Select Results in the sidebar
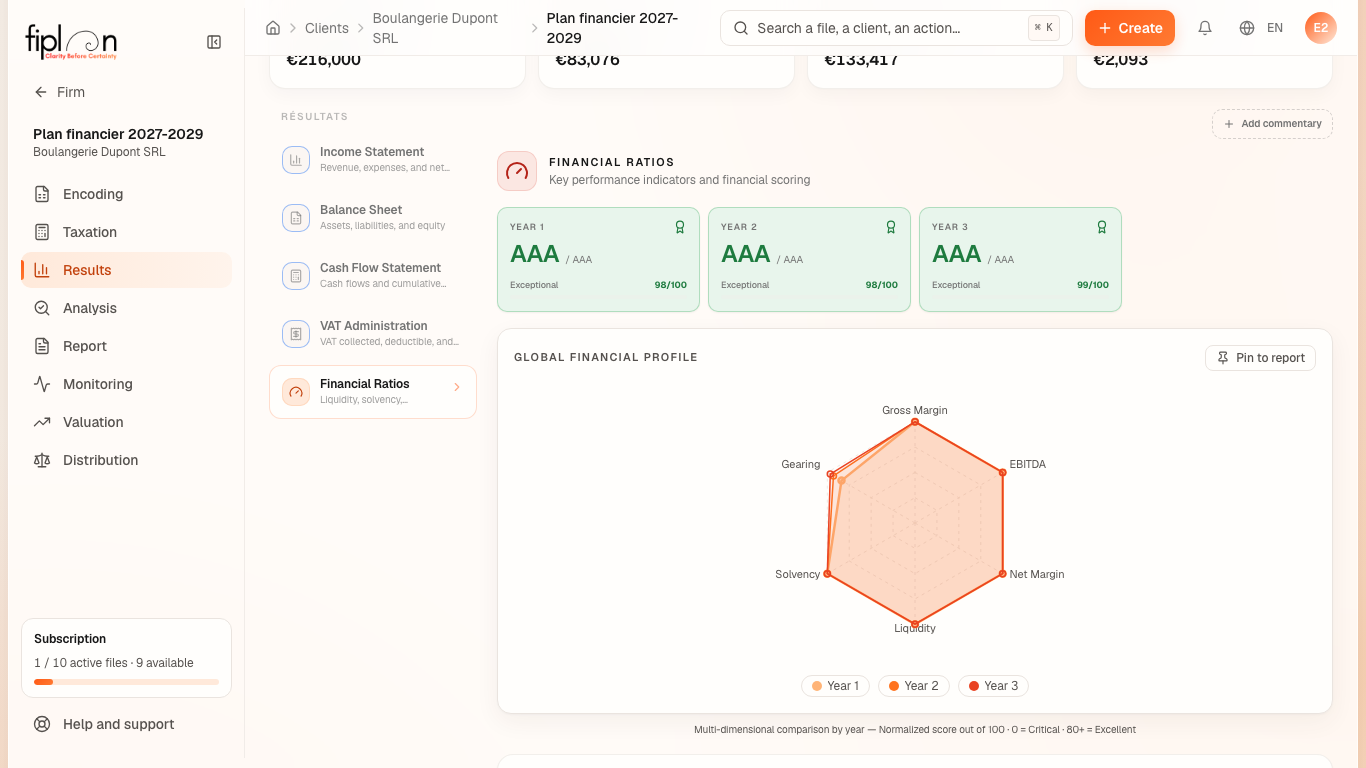 (126, 270)
